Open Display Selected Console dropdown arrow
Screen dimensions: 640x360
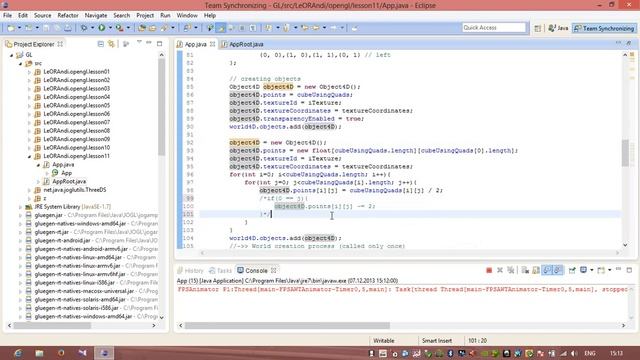tap(591, 270)
